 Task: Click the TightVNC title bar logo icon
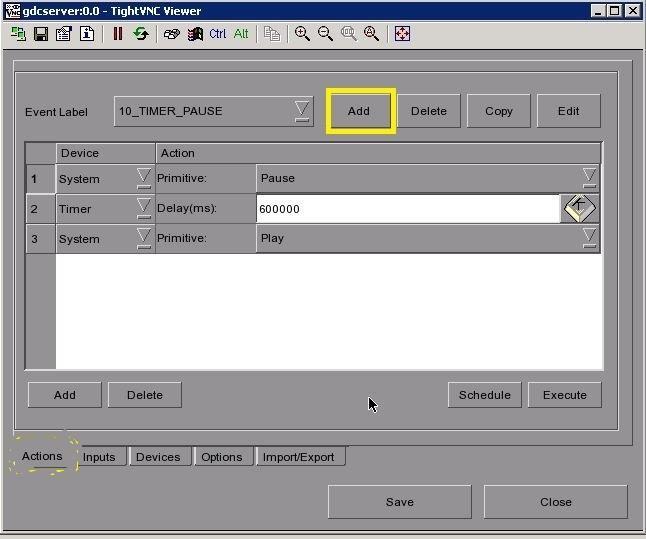click(x=12, y=11)
